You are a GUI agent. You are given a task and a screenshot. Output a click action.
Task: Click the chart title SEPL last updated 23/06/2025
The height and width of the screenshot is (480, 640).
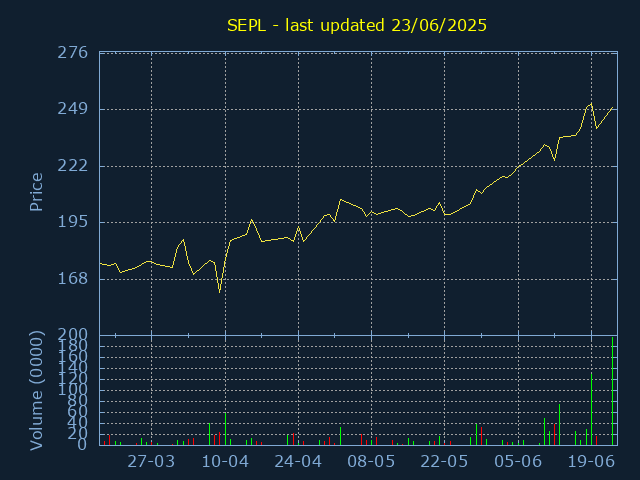point(357,26)
